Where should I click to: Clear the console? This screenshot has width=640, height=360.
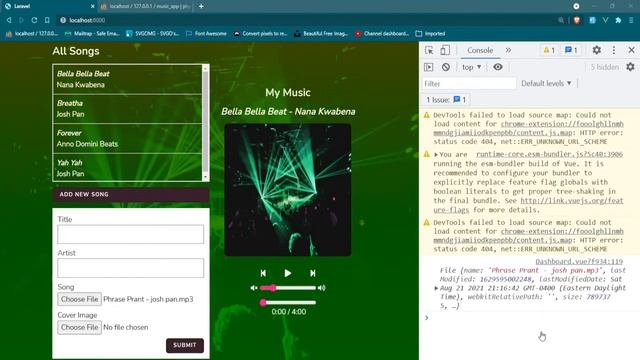coord(446,67)
